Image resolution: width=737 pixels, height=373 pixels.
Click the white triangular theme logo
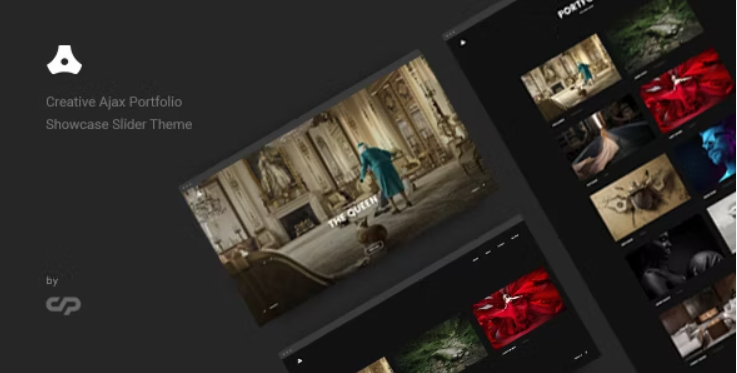(64, 60)
